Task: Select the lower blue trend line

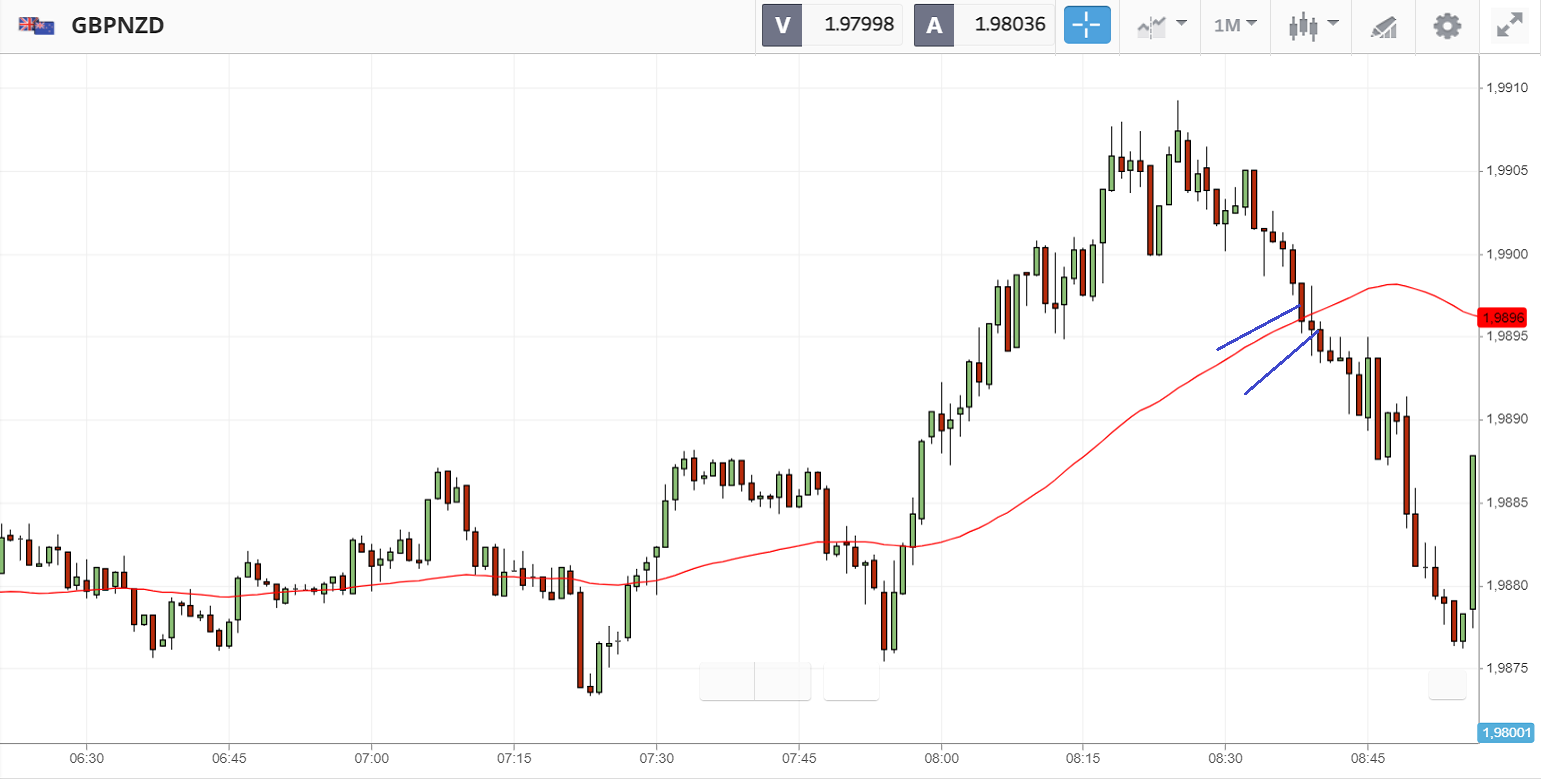Action: coord(1280,363)
